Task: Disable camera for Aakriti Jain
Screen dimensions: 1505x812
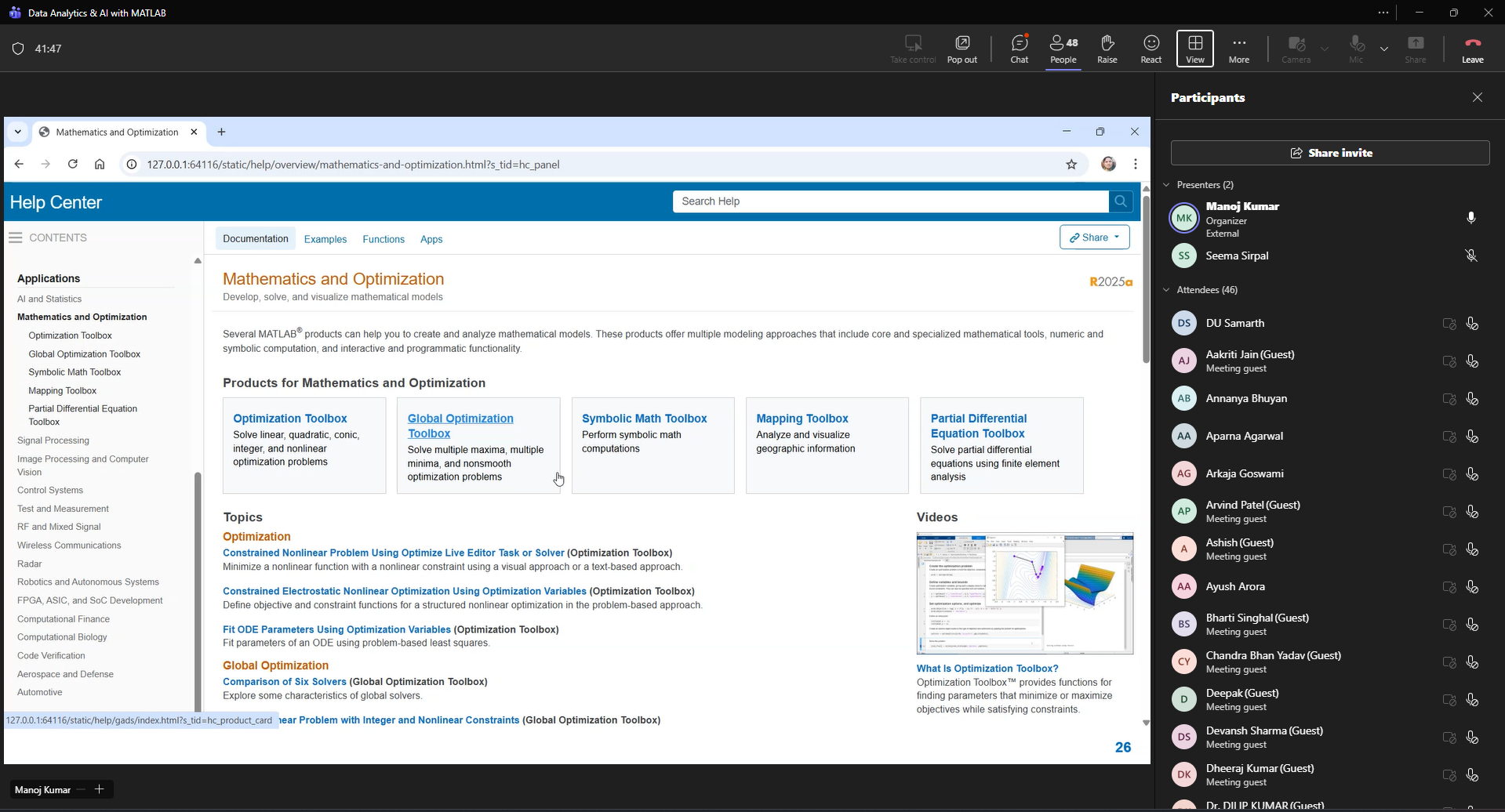Action: (x=1449, y=361)
